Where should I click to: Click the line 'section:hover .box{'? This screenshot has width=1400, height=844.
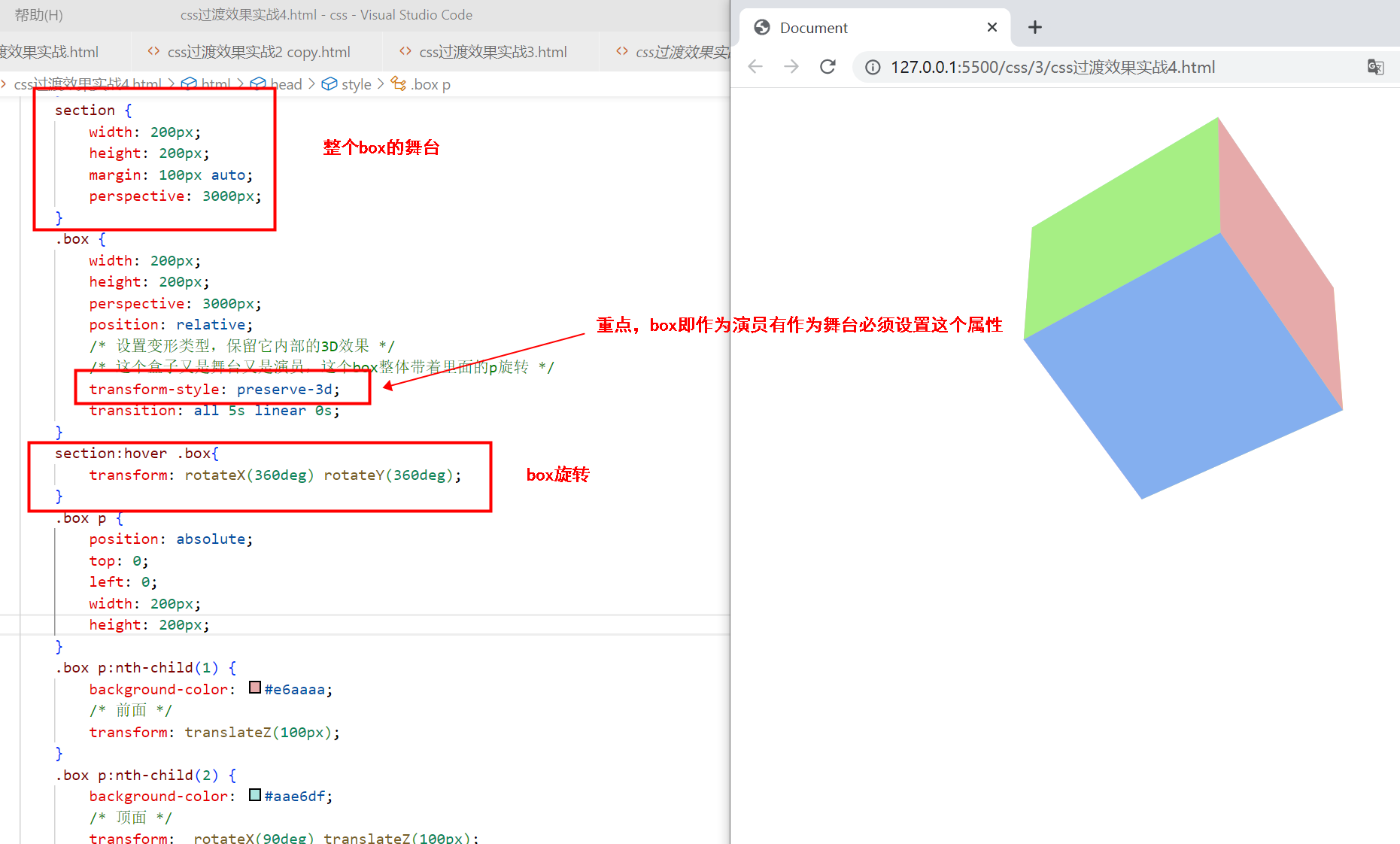click(136, 454)
